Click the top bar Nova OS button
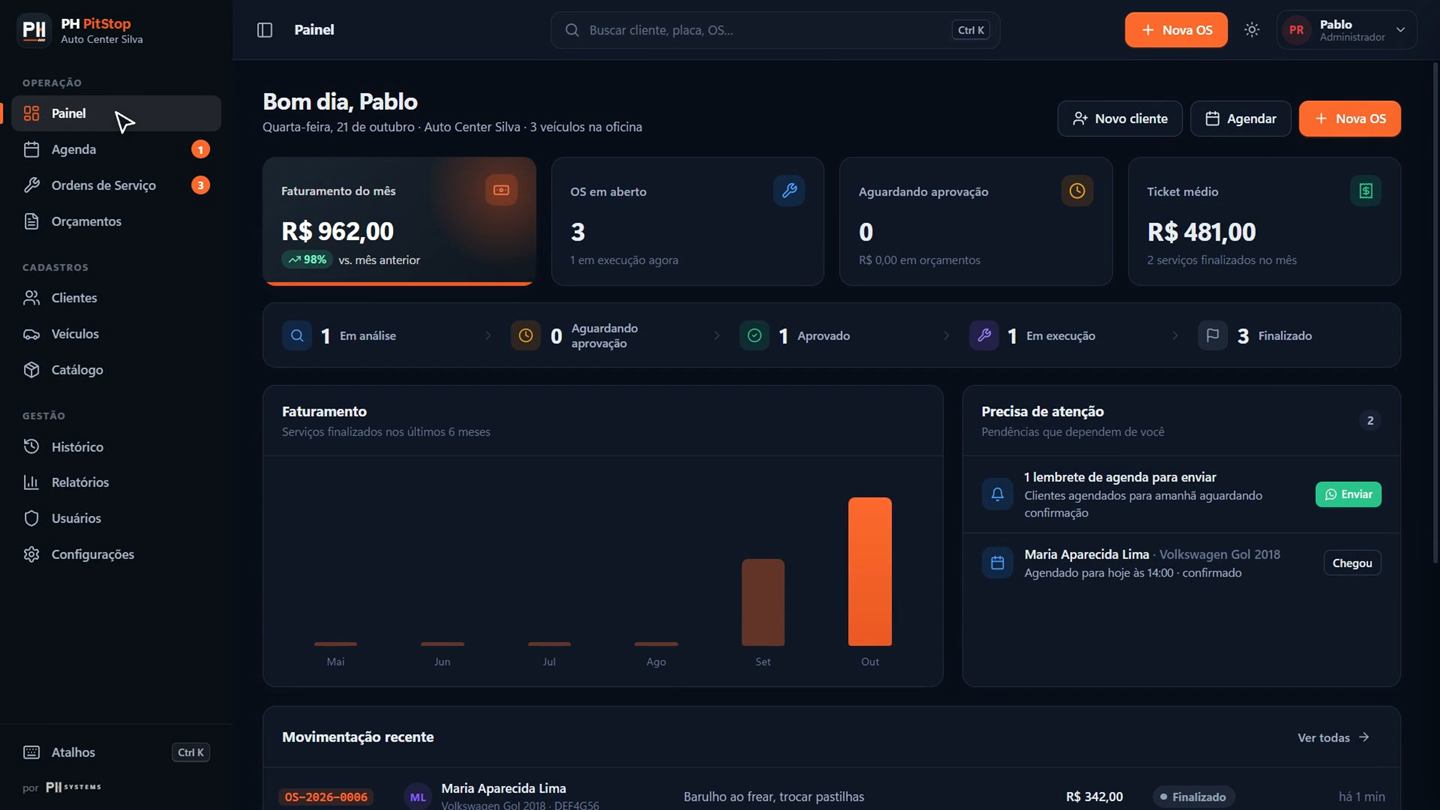The width and height of the screenshot is (1440, 810). [1176, 30]
